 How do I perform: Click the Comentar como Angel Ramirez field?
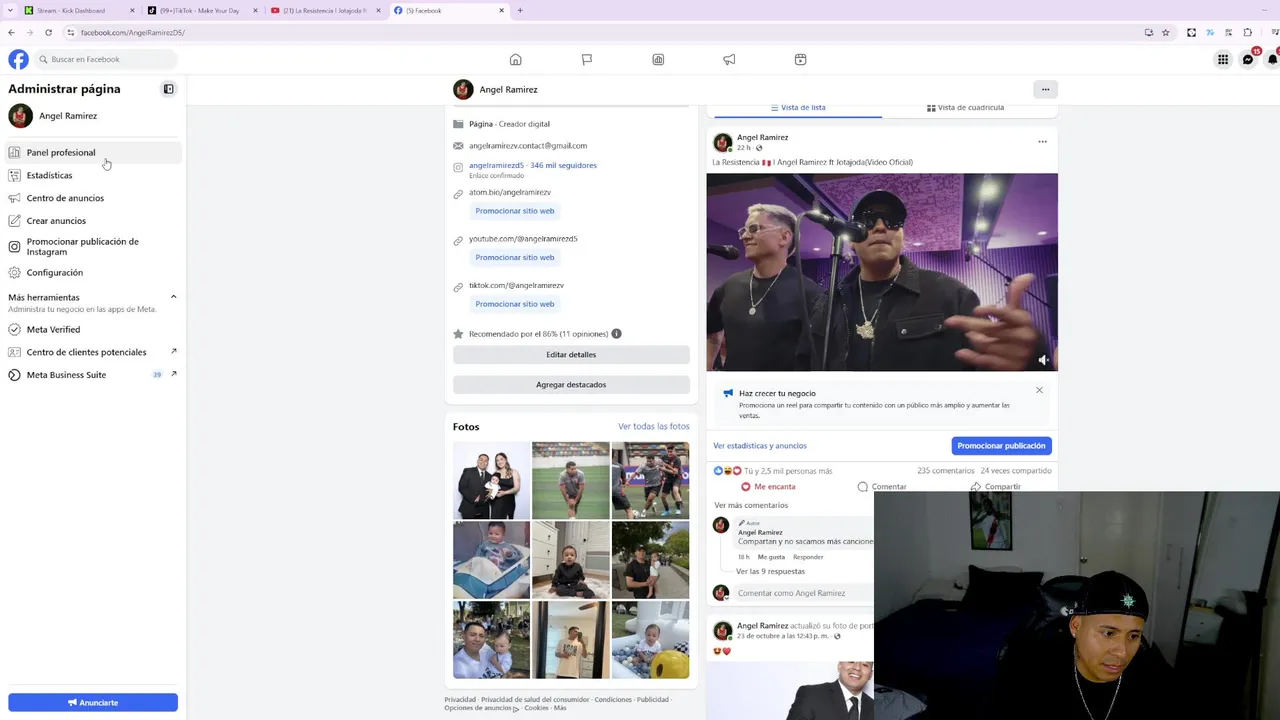coord(805,593)
